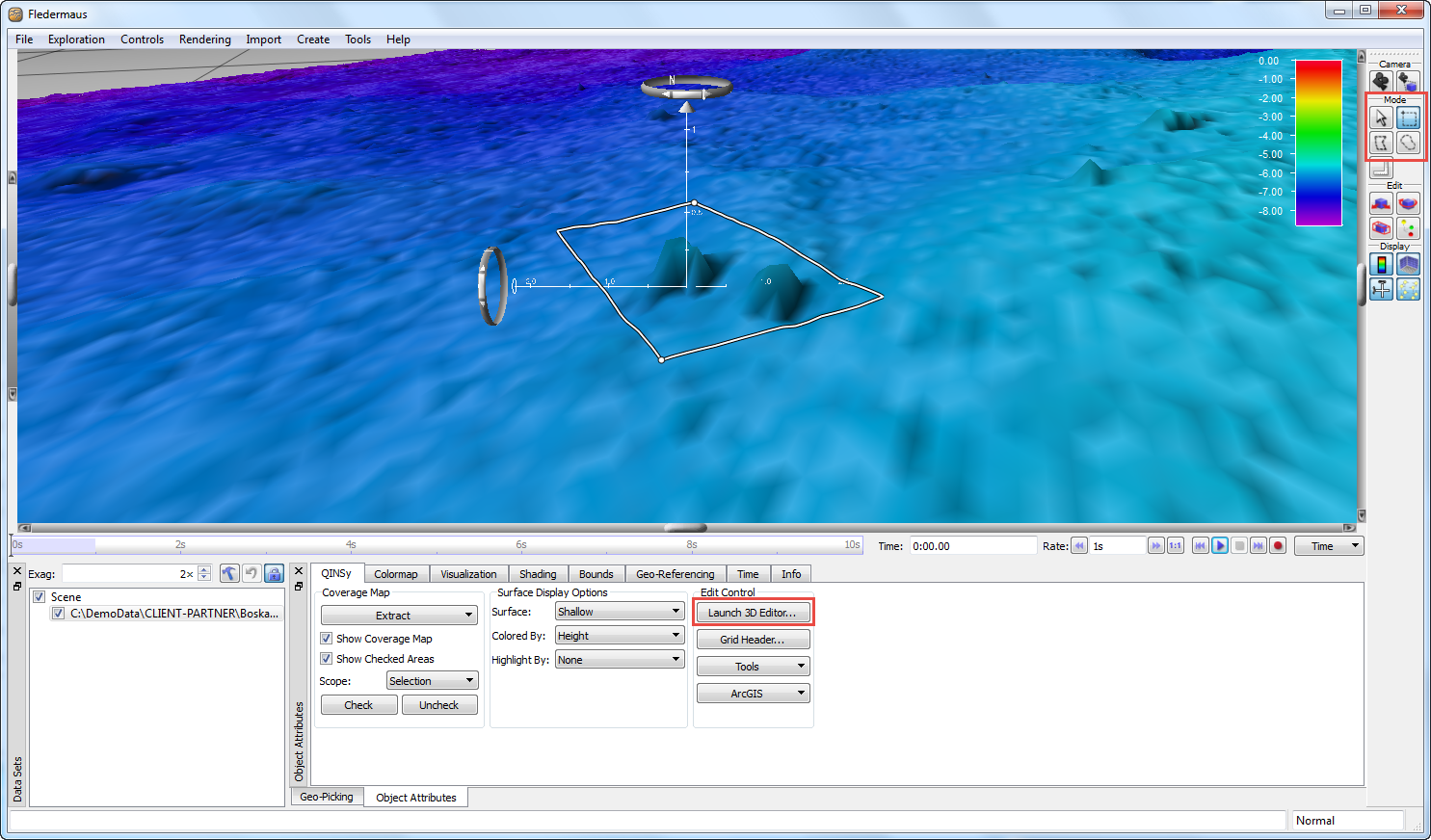Image resolution: width=1431 pixels, height=840 pixels.
Task: Toggle Show Checked Areas checkbox
Action: pyautogui.click(x=327, y=659)
